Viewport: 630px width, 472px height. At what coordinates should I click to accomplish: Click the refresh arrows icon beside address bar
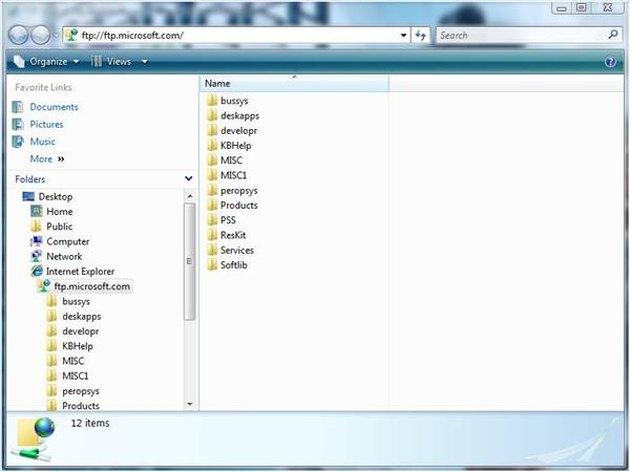point(421,35)
